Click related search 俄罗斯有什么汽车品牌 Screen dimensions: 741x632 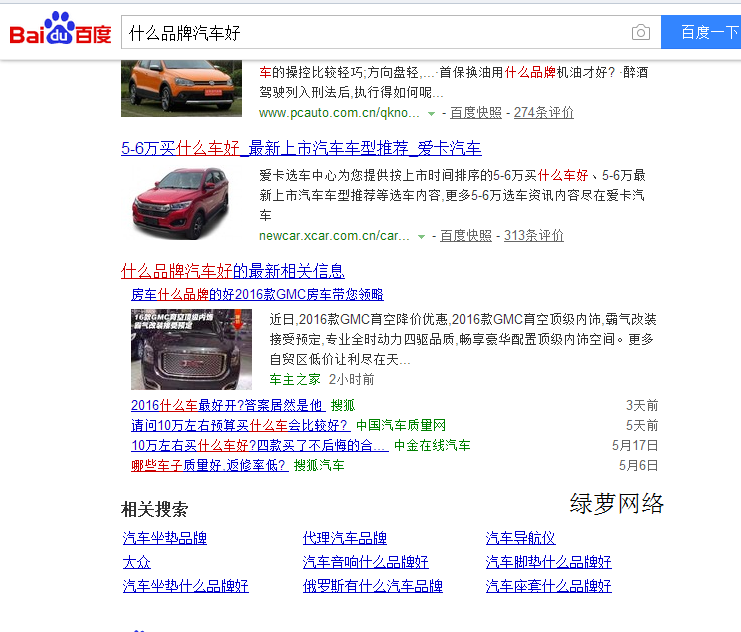point(372,586)
